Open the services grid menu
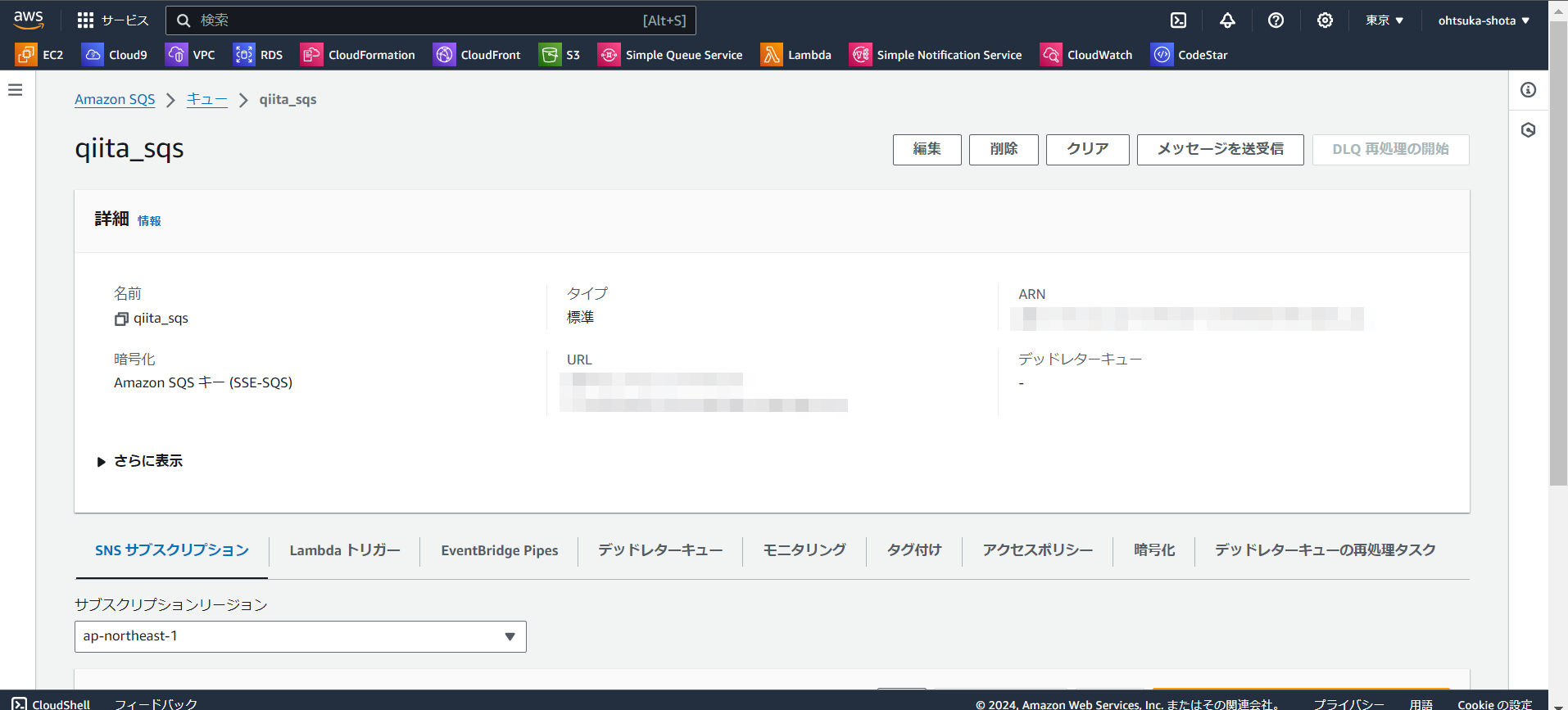Screen dimensions: 1568x710 (113, 20)
